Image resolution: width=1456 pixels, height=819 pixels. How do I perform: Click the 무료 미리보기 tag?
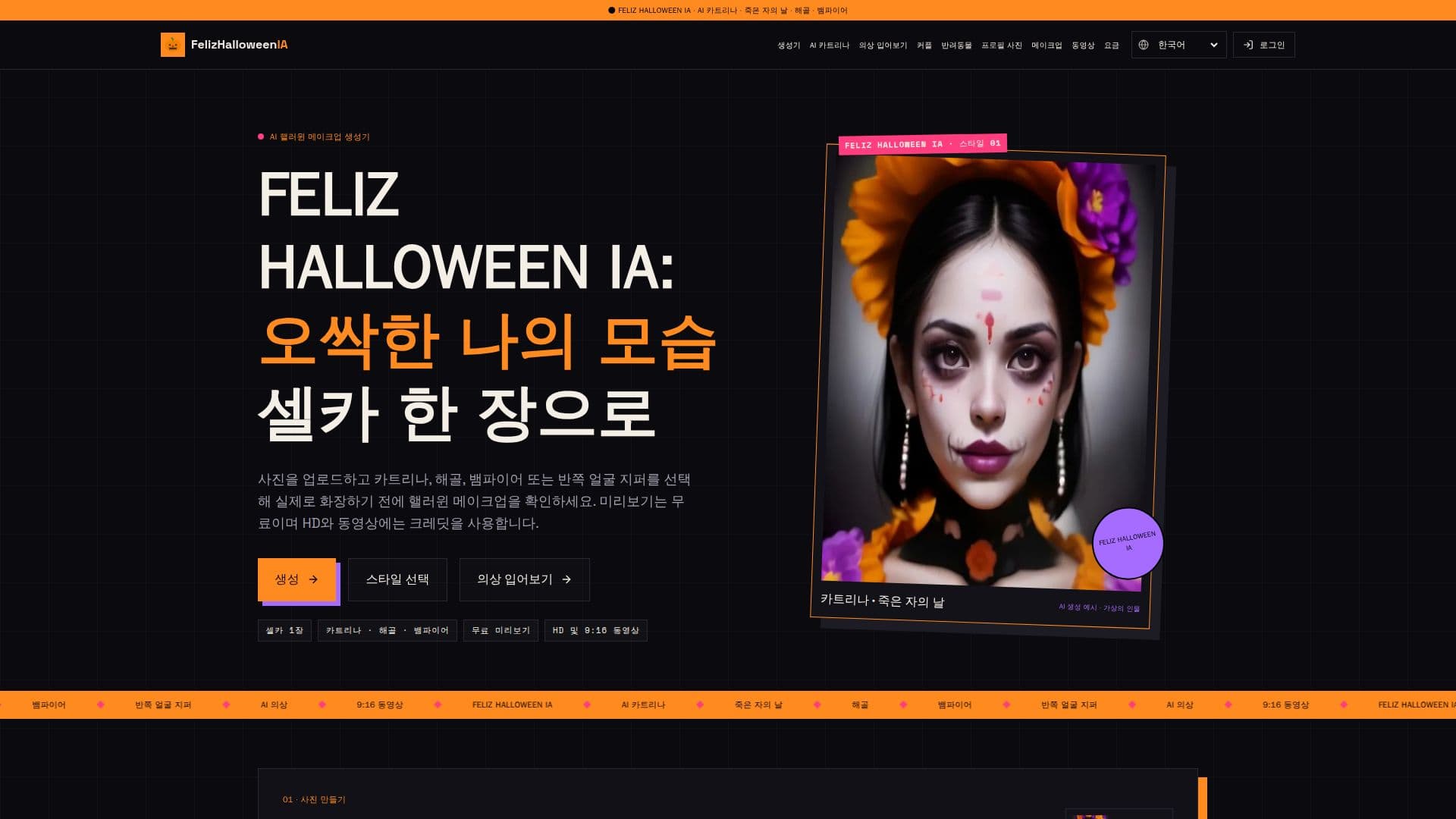pos(500,630)
